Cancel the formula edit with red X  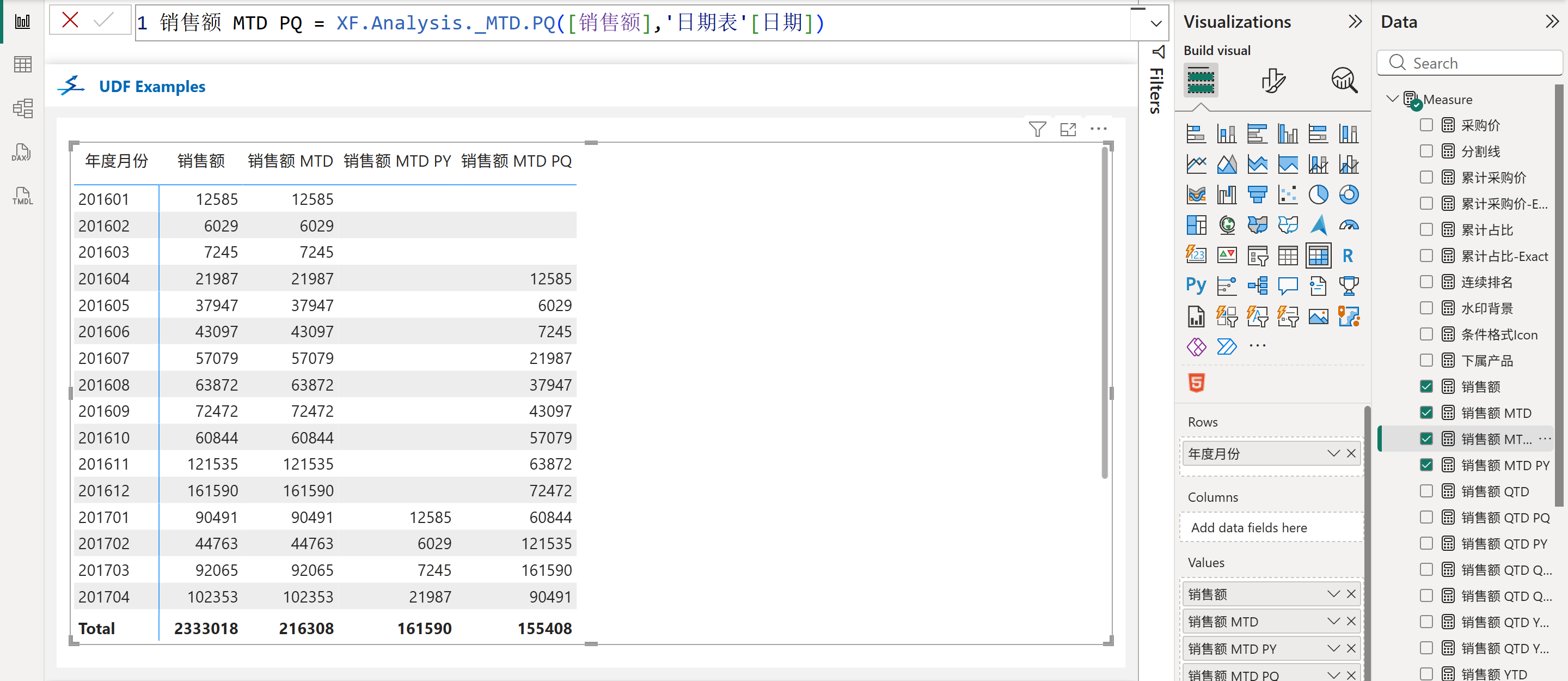[71, 21]
